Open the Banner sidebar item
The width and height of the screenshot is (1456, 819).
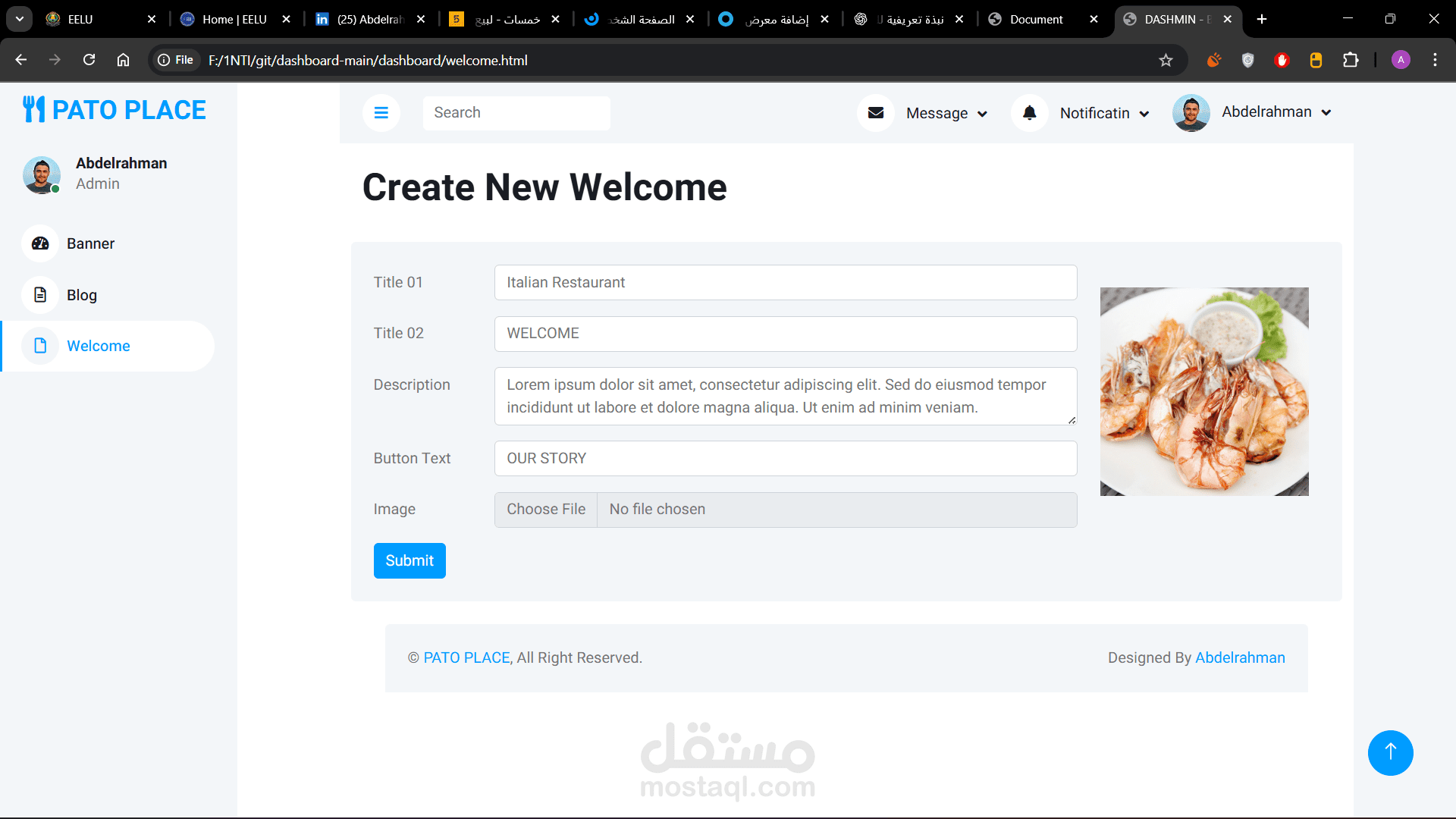click(106, 243)
